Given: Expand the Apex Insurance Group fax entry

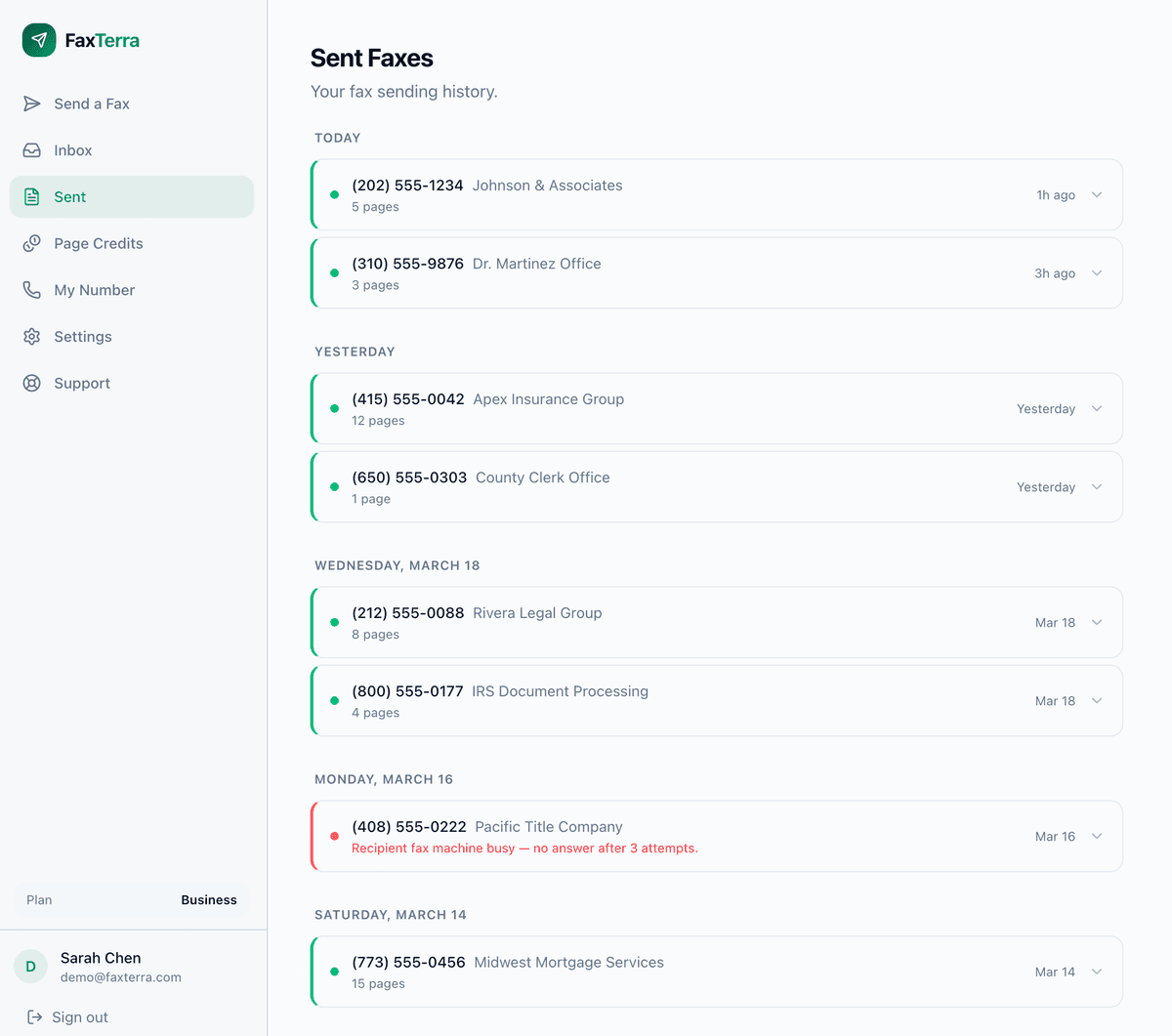Looking at the screenshot, I should 1096,408.
